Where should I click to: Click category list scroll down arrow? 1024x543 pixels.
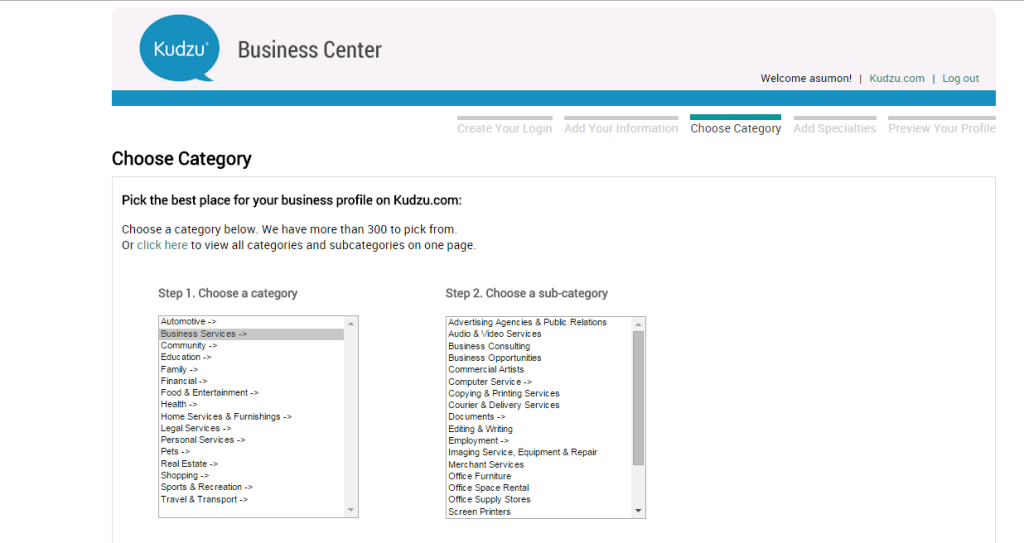351,510
